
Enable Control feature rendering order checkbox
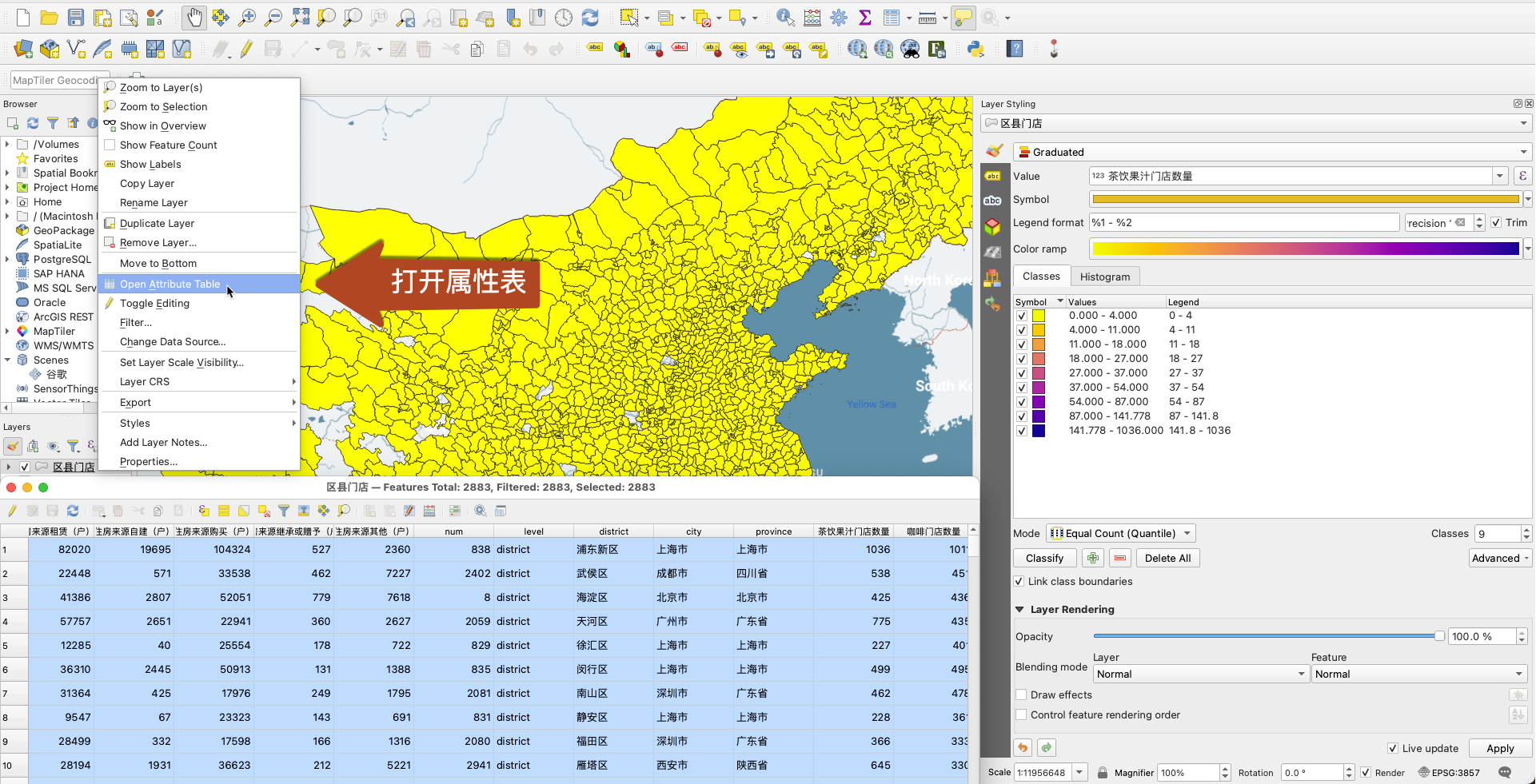[1021, 715]
